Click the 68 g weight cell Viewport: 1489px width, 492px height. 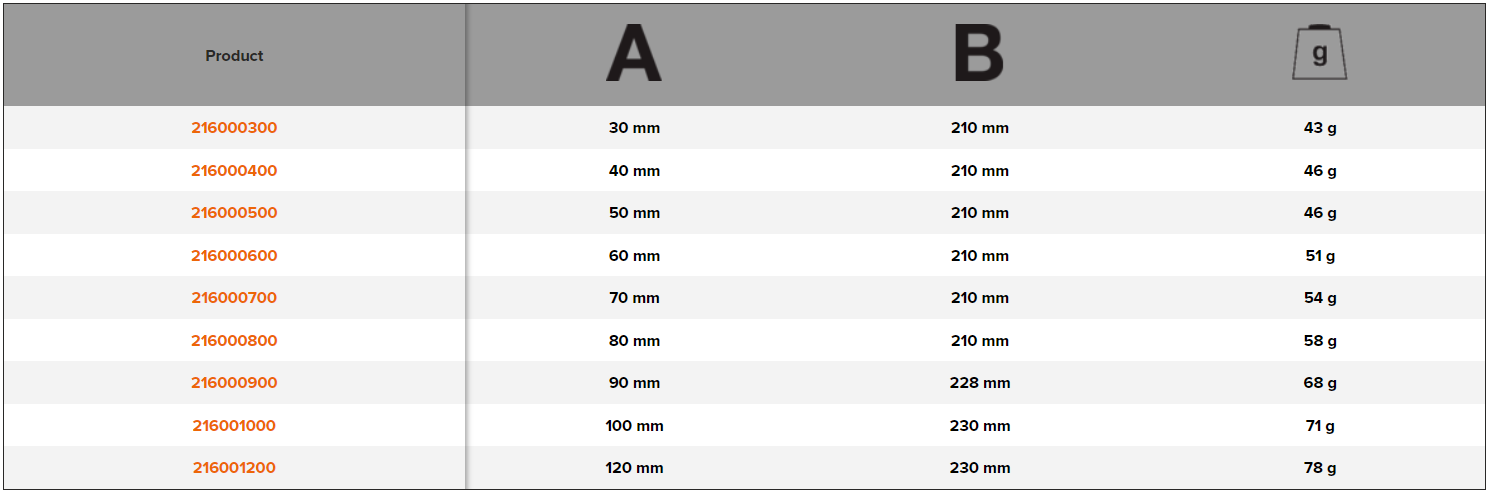(x=1320, y=383)
